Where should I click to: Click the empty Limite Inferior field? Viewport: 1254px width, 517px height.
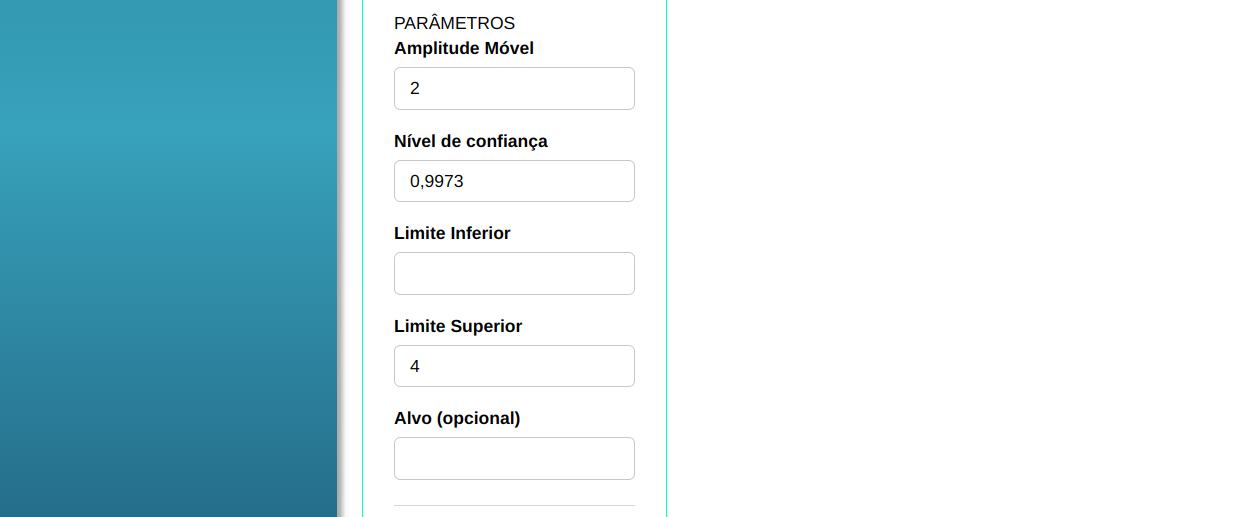click(x=514, y=274)
